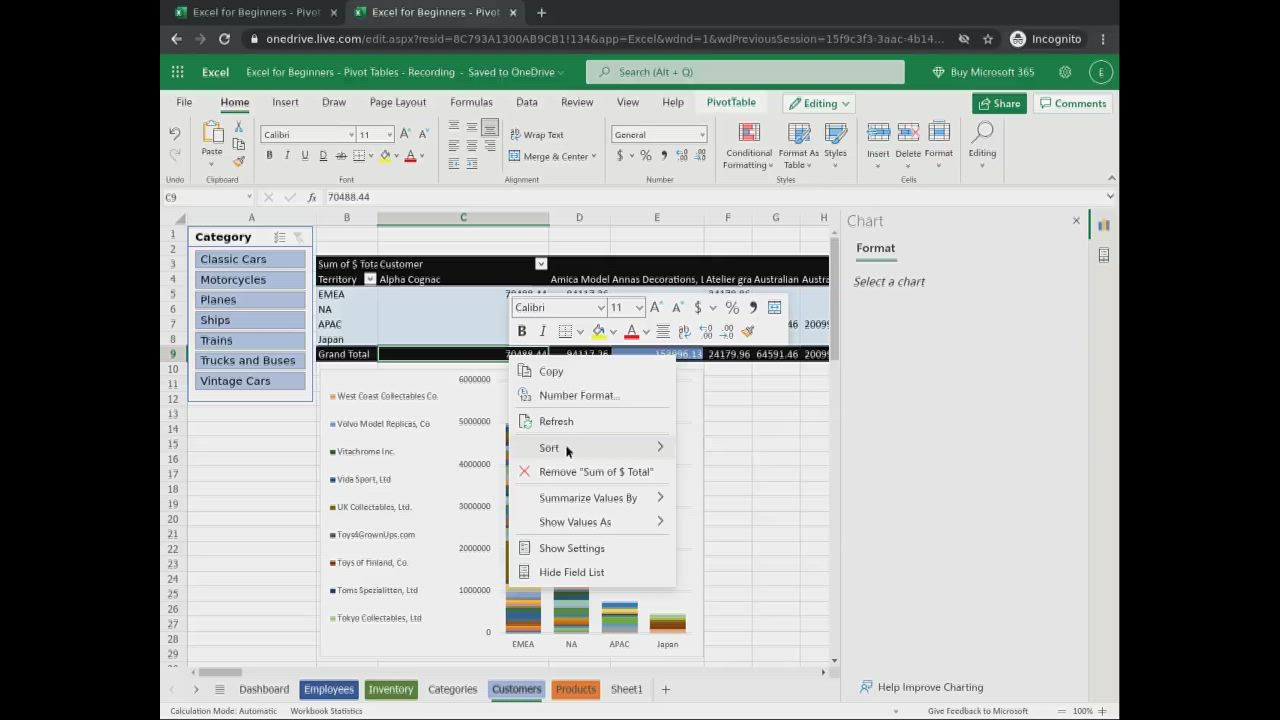This screenshot has height=720, width=1280.
Task: Expand Summarize Values By submenu
Action: (592, 497)
